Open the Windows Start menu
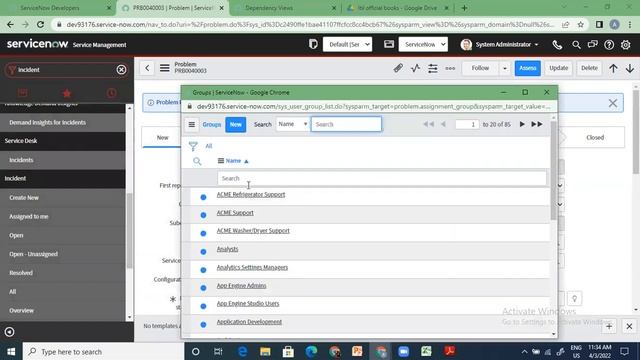This screenshot has height=360, width=640. tap(11, 351)
